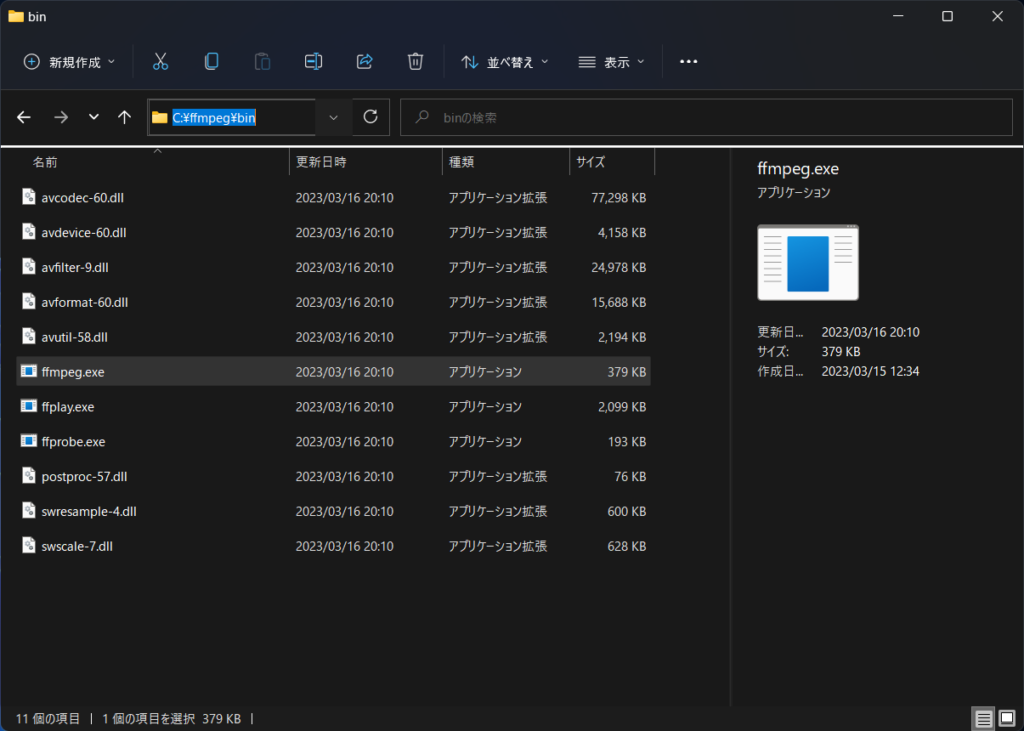Maximize the bin window
Screen dimensions: 1024x731
tap(948, 16)
